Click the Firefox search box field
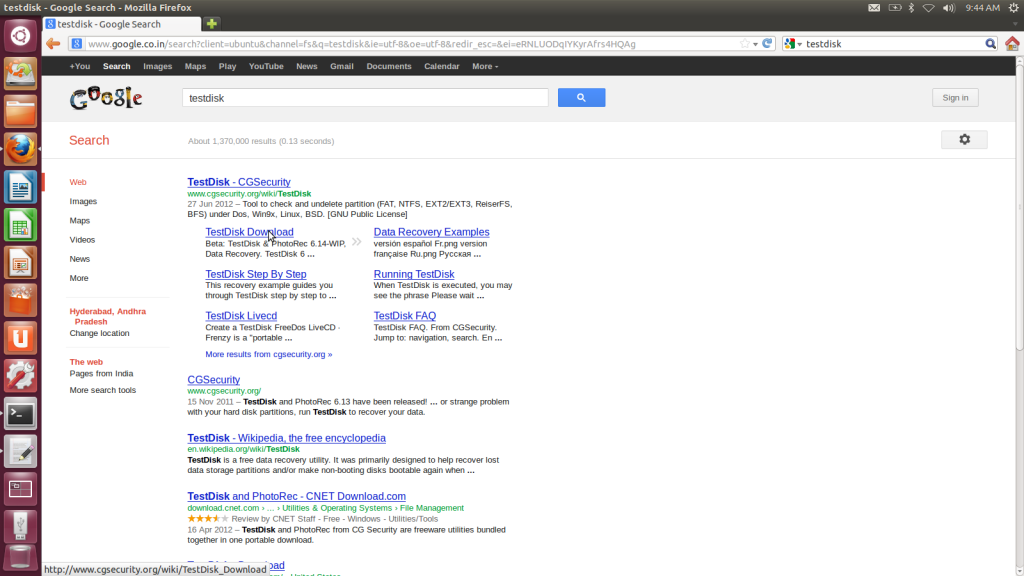 (x=893, y=44)
